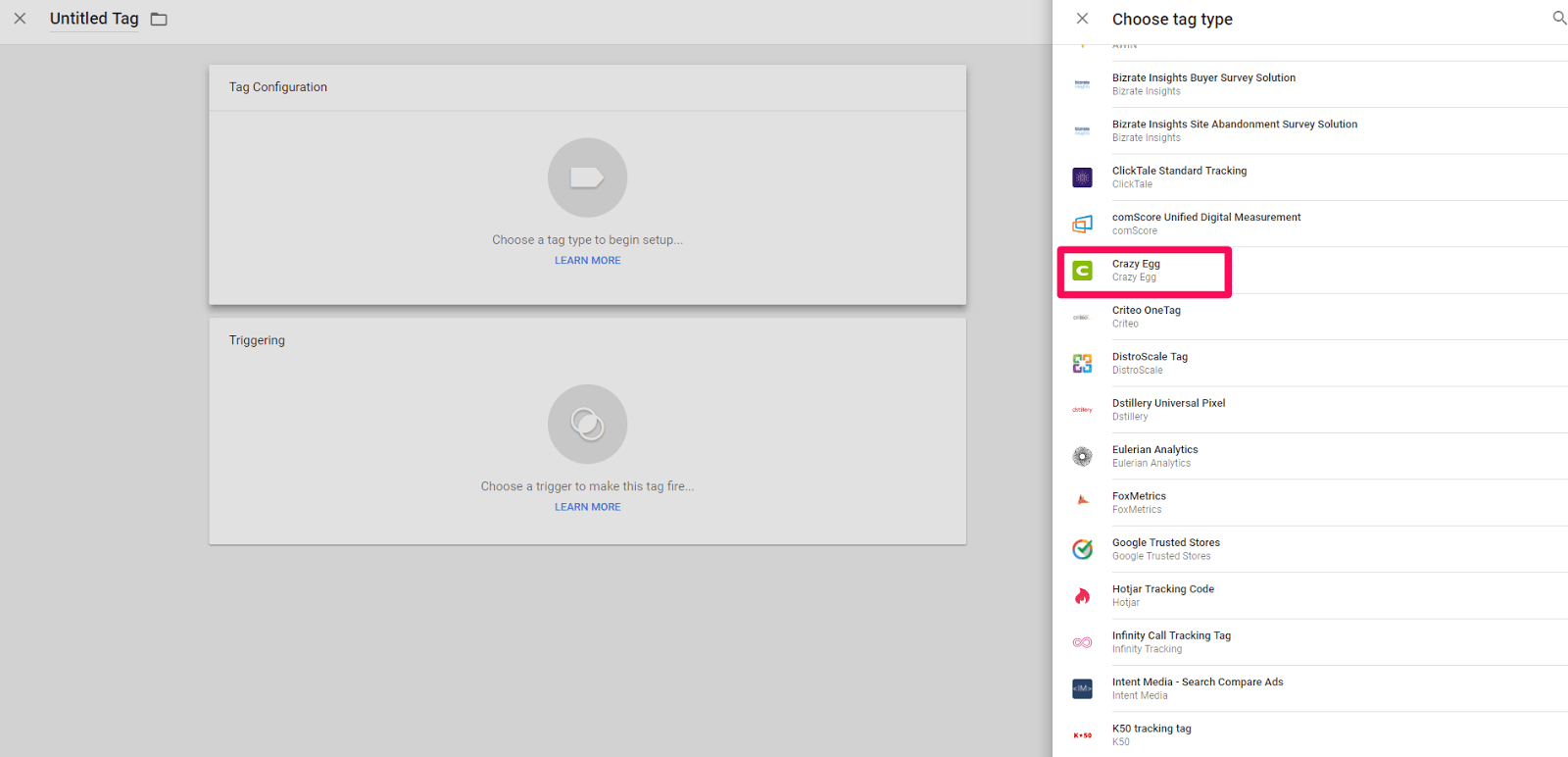Choose Crazy Egg tag type
This screenshot has width=1568, height=757.
pos(1136,264)
